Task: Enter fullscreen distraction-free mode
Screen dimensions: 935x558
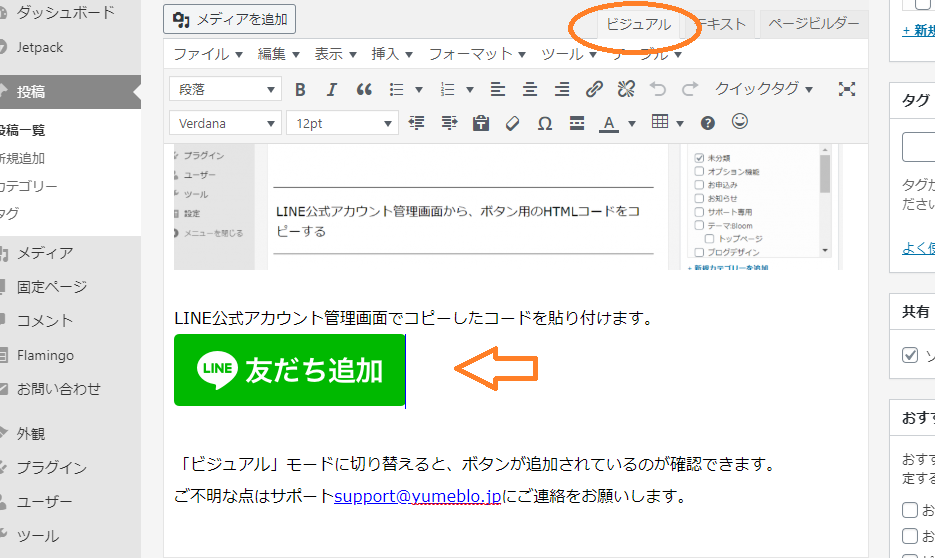Action: pos(847,89)
